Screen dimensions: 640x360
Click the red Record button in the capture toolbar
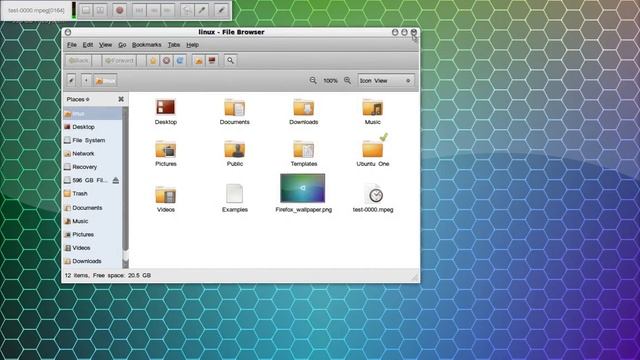tap(120, 10)
